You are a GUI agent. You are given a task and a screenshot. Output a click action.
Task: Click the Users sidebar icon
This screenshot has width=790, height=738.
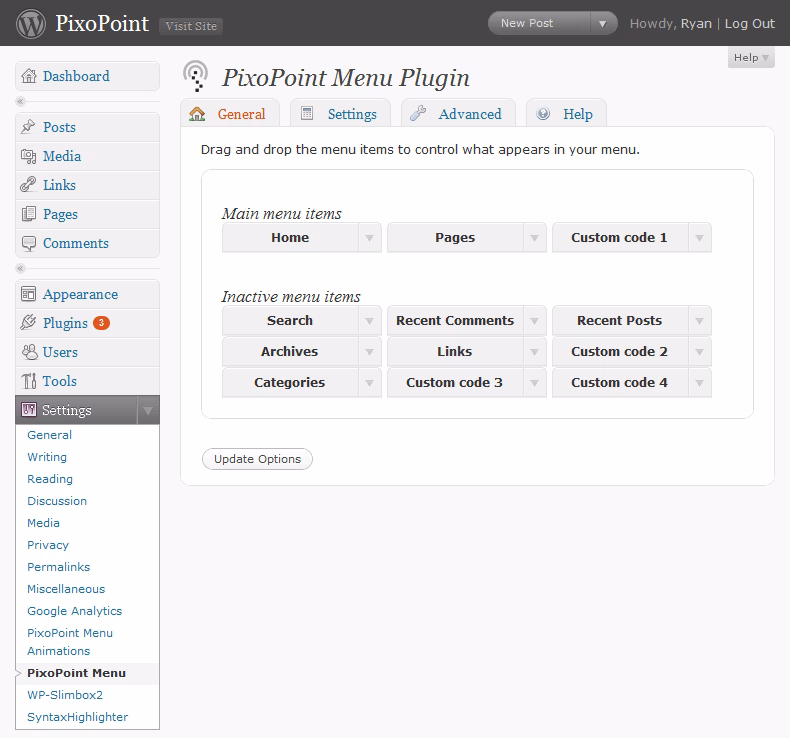pyautogui.click(x=29, y=352)
